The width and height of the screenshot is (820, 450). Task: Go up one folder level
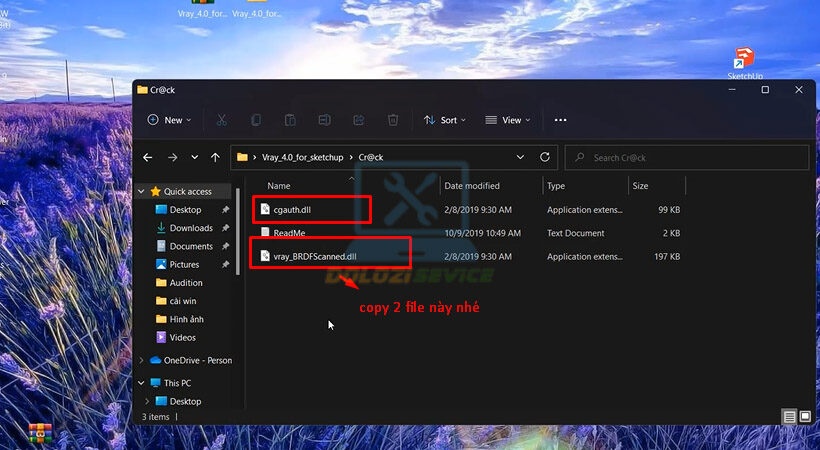tap(215, 157)
